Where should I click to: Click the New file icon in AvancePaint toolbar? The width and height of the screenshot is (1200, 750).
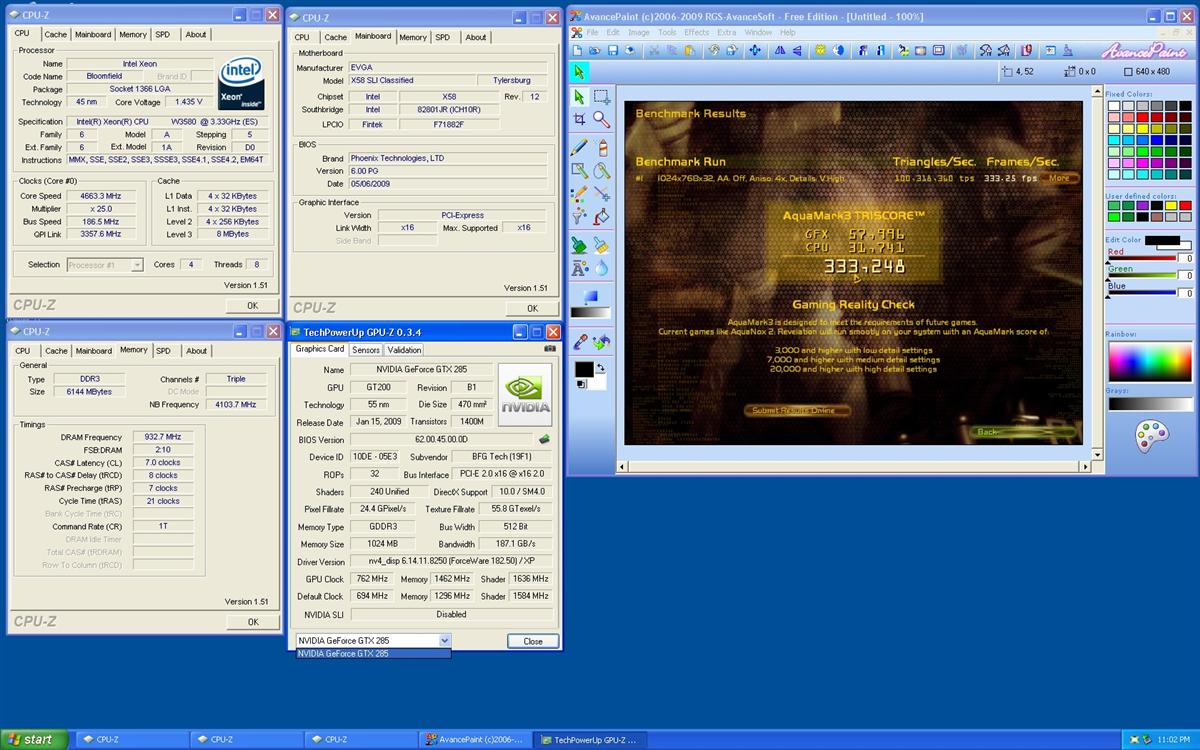[576, 50]
